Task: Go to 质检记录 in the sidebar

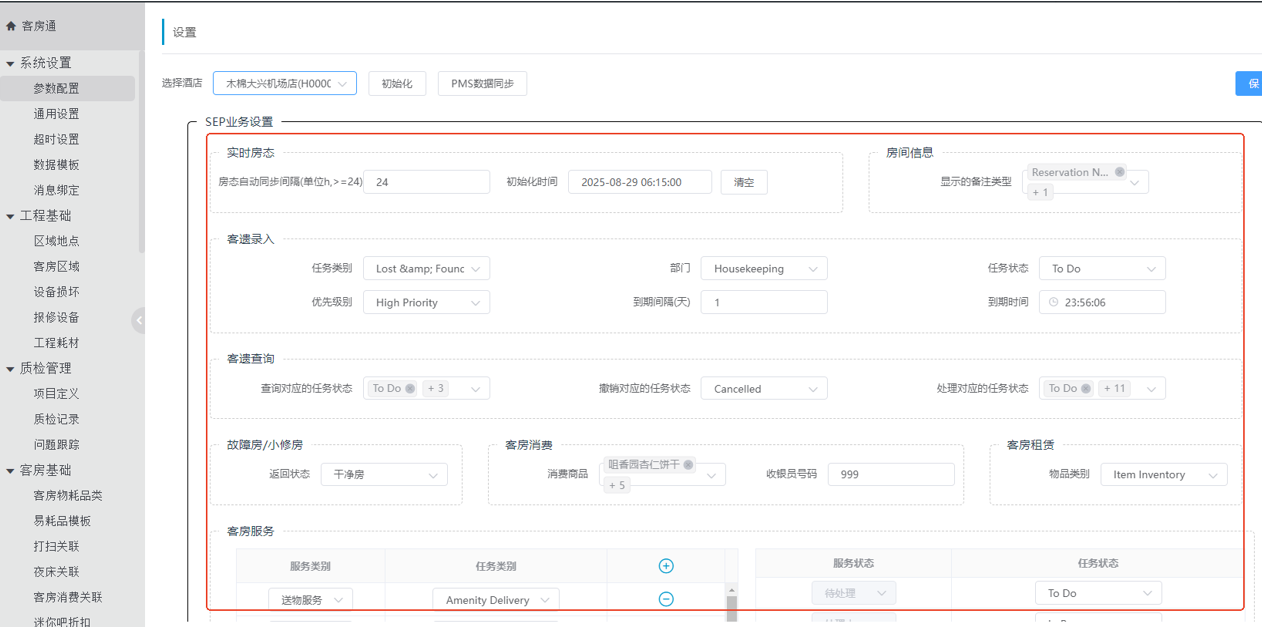Action: point(56,419)
